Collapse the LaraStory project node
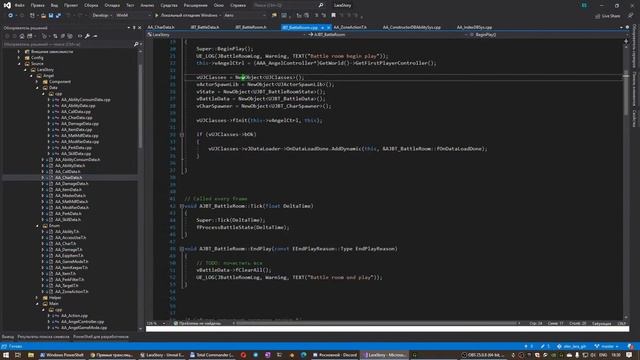640x360 pixels. [25, 70]
